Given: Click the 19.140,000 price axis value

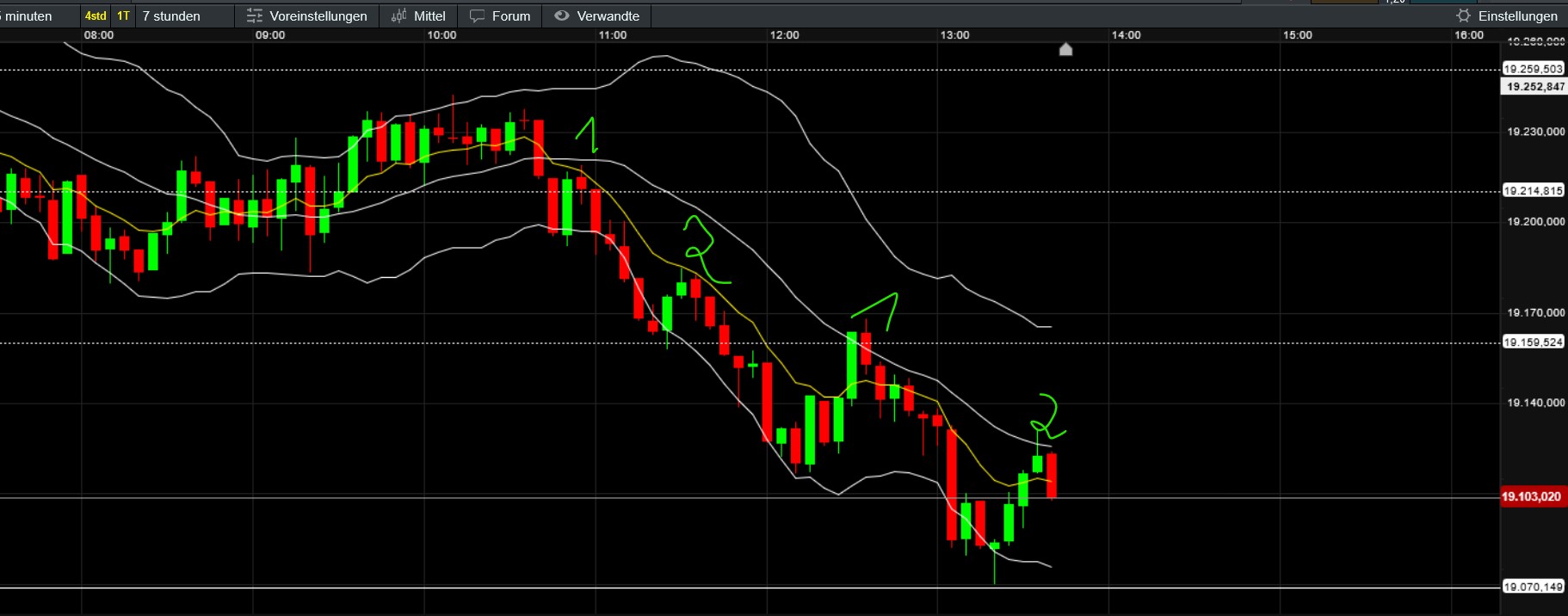Looking at the screenshot, I should point(1536,403).
